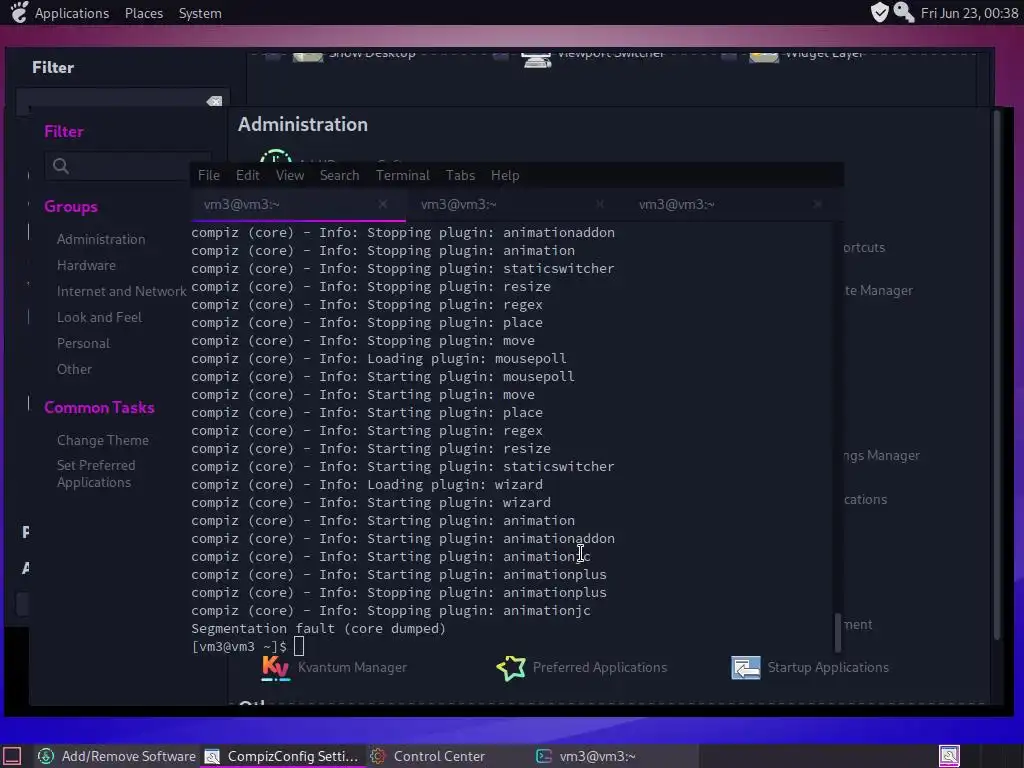
Task: Click the CompizConfig taskbar icon
Action: (x=212, y=756)
